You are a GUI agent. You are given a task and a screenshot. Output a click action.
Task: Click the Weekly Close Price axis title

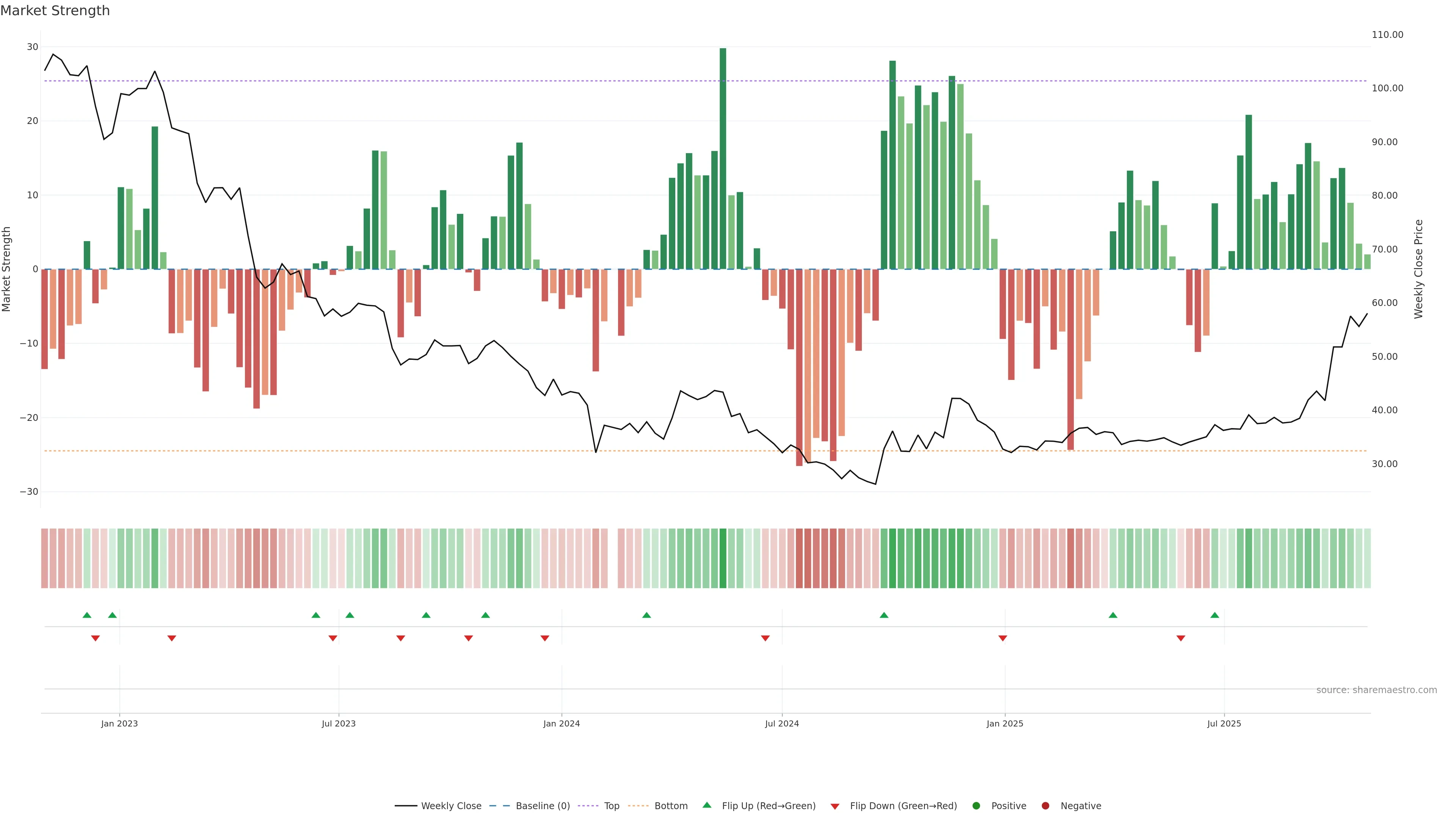[1419, 269]
